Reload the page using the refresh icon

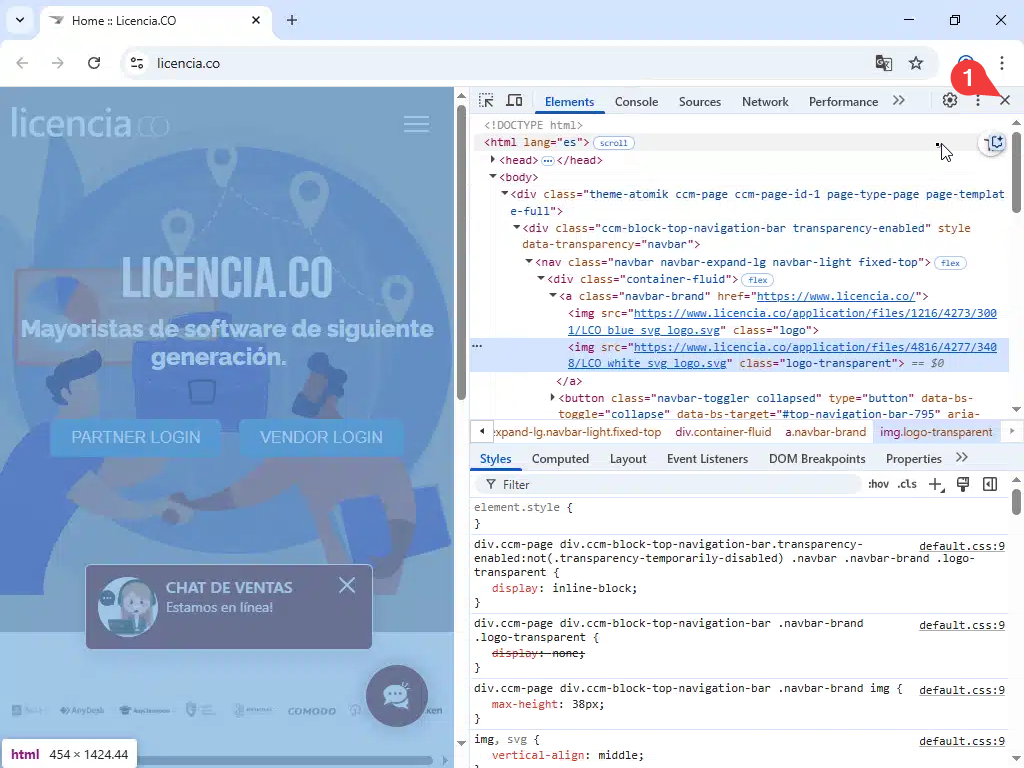click(x=94, y=63)
